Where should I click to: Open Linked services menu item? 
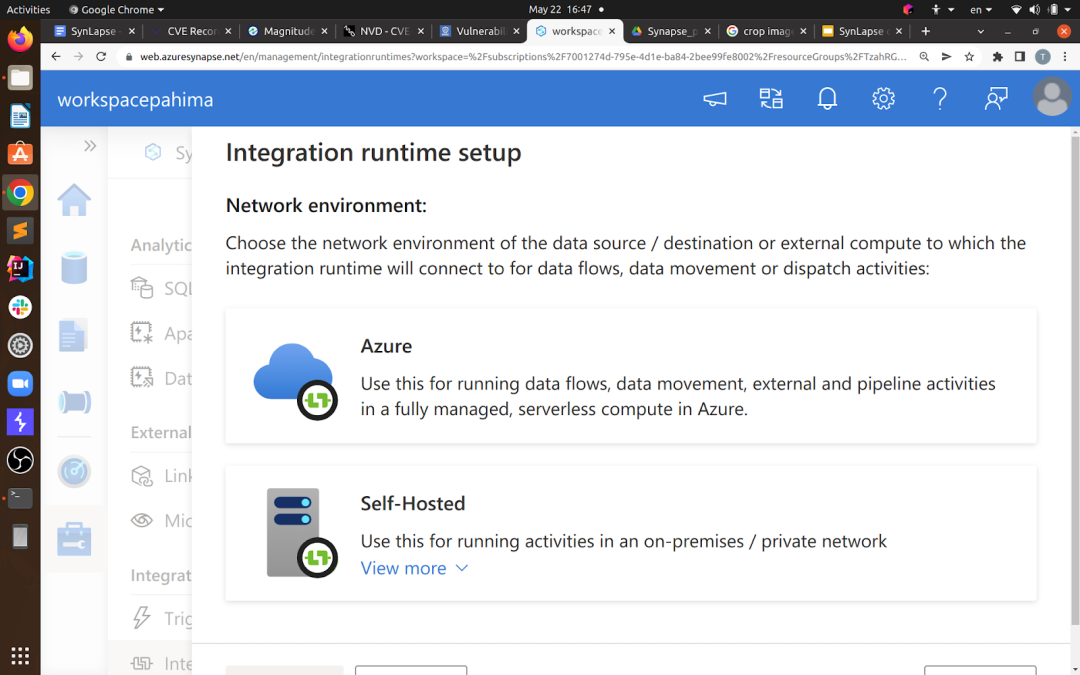pos(161,476)
